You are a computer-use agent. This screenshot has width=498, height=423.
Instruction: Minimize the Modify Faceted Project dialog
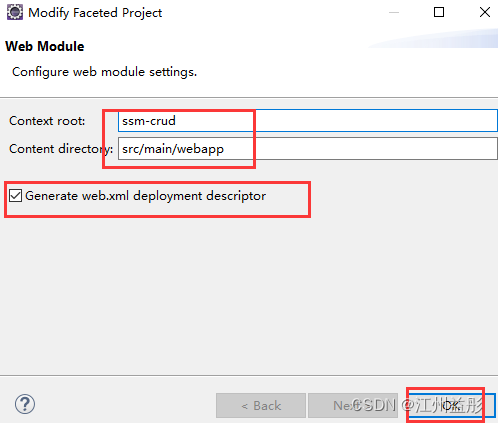click(x=394, y=13)
